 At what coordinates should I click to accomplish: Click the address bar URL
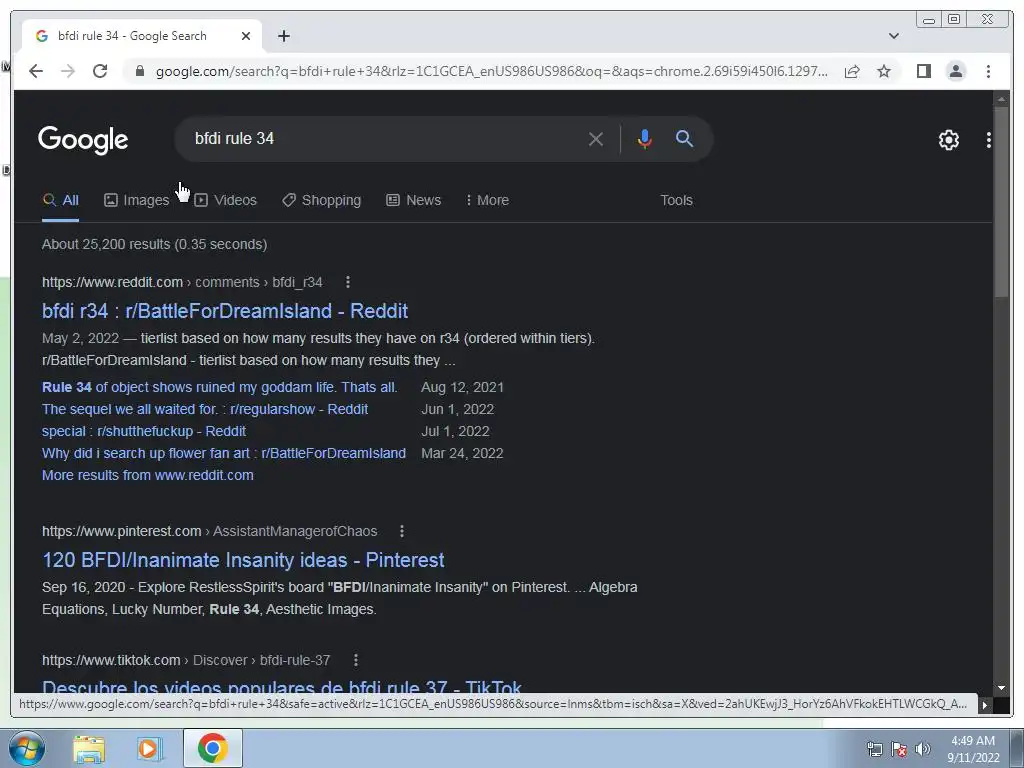pos(492,71)
